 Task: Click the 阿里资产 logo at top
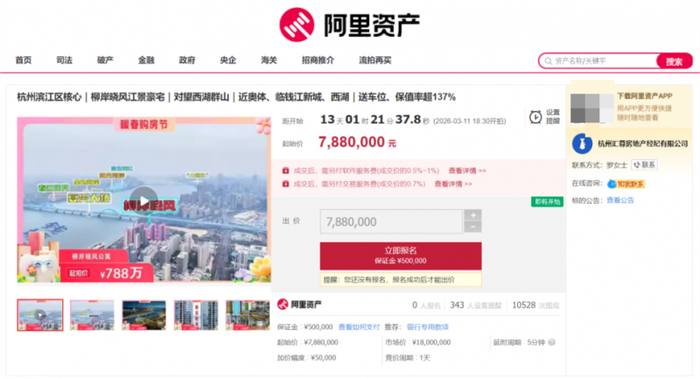tap(350, 25)
